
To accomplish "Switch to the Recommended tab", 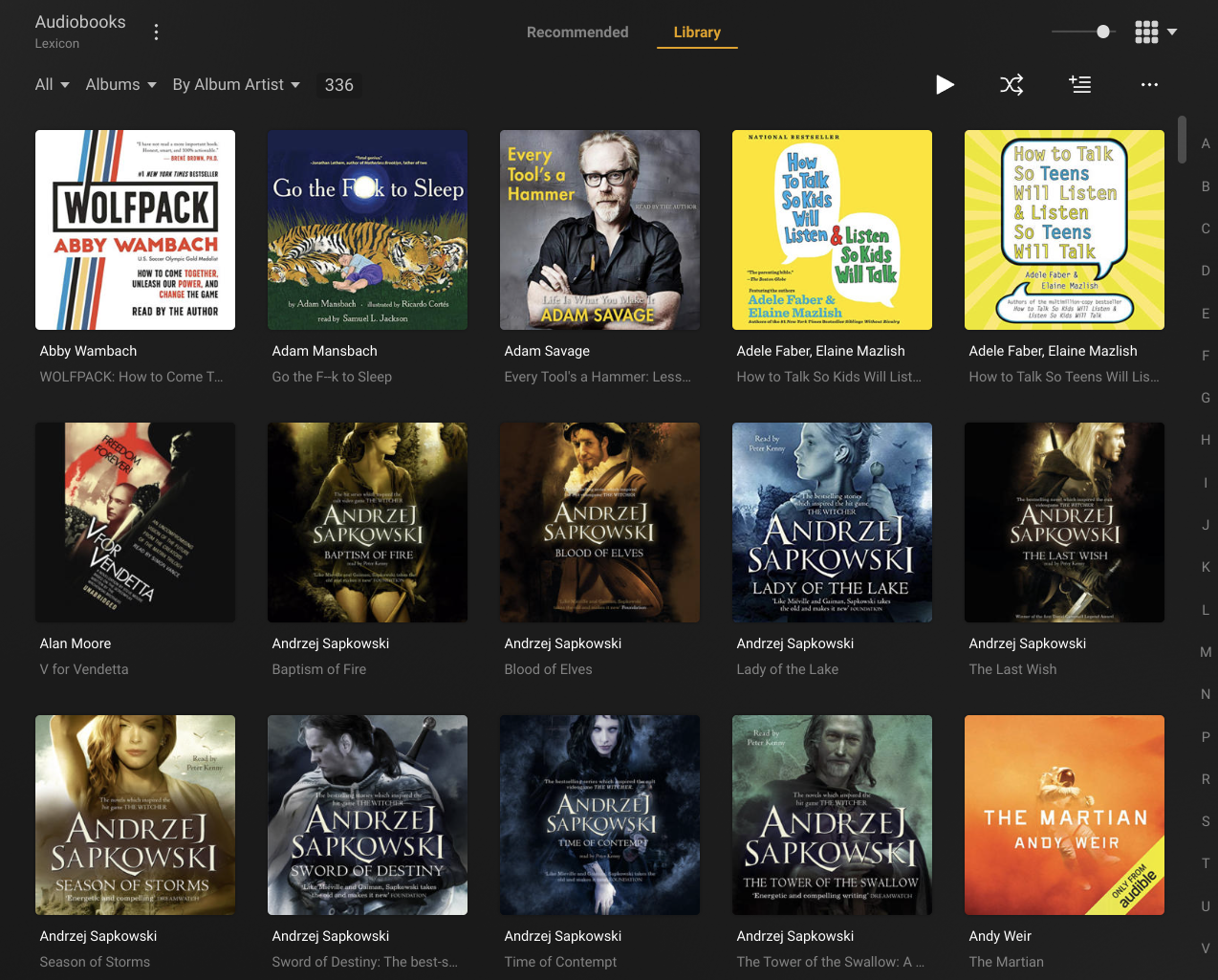I will click(577, 33).
